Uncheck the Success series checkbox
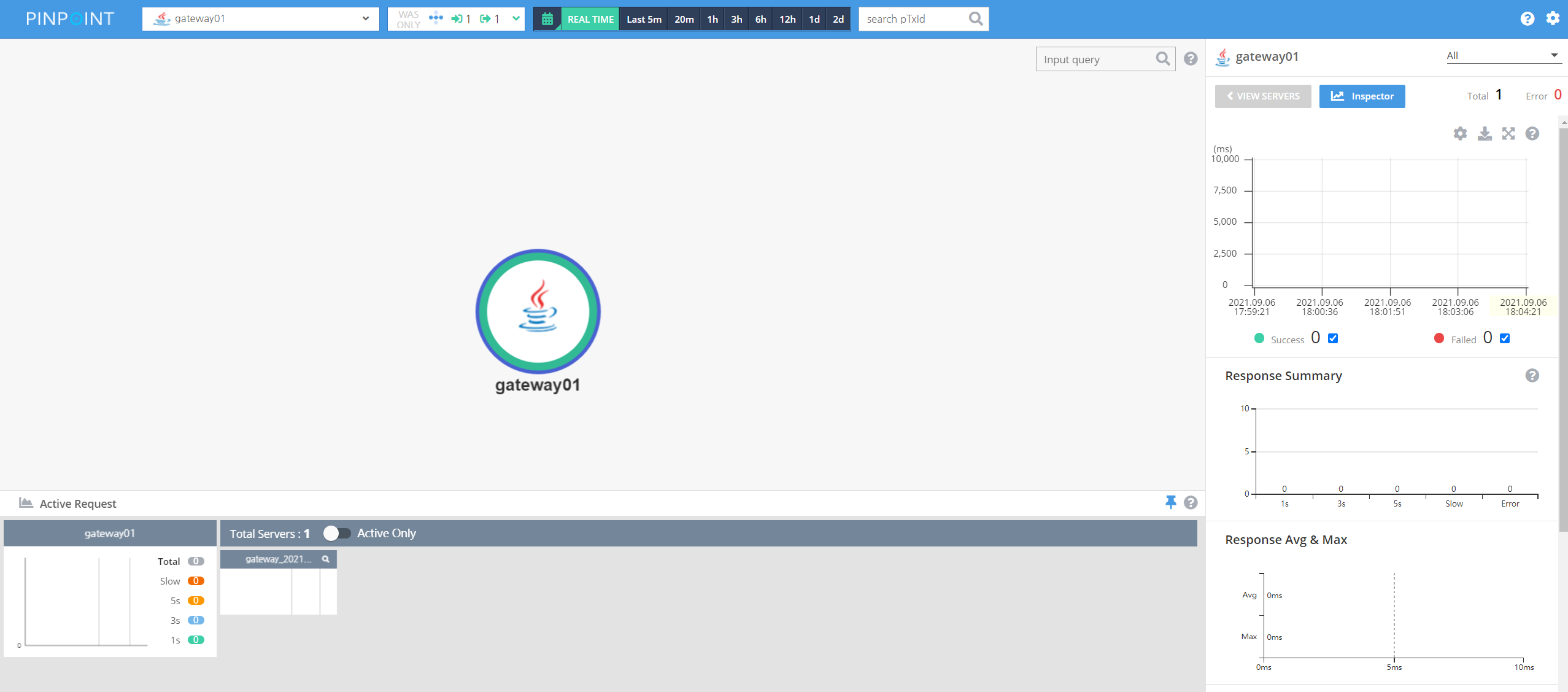The height and width of the screenshot is (692, 1568). (x=1332, y=338)
